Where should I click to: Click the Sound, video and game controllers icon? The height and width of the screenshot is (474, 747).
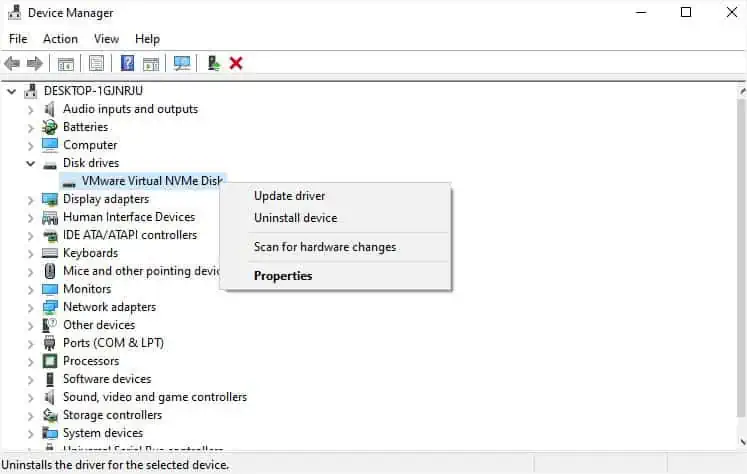point(50,397)
